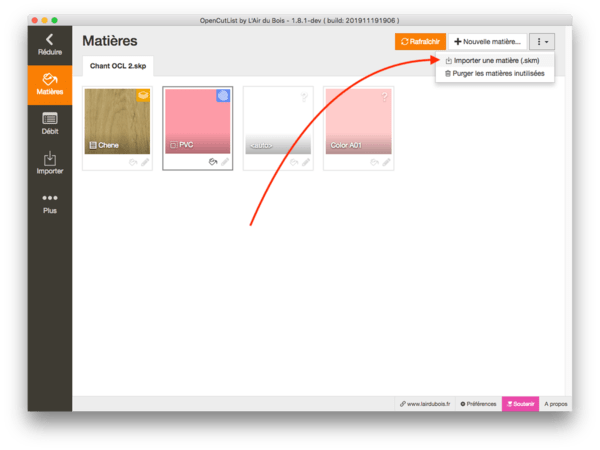Click the Nouvelle matière button
Image resolution: width=600 pixels, height=450 pixels.
point(487,42)
